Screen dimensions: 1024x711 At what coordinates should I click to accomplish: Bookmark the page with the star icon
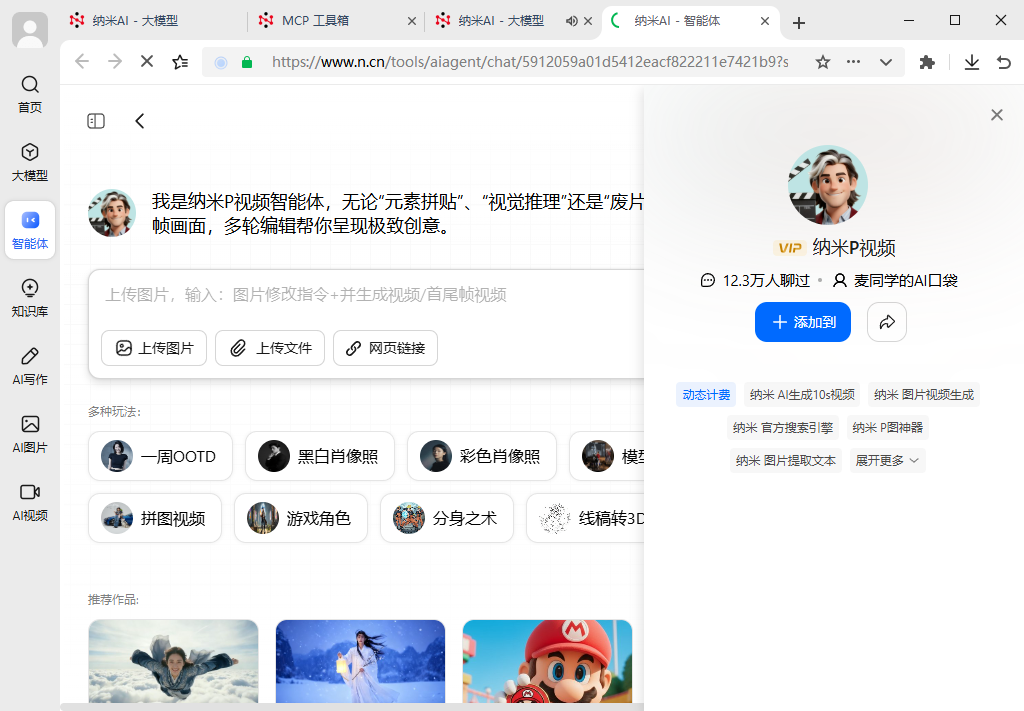[823, 62]
